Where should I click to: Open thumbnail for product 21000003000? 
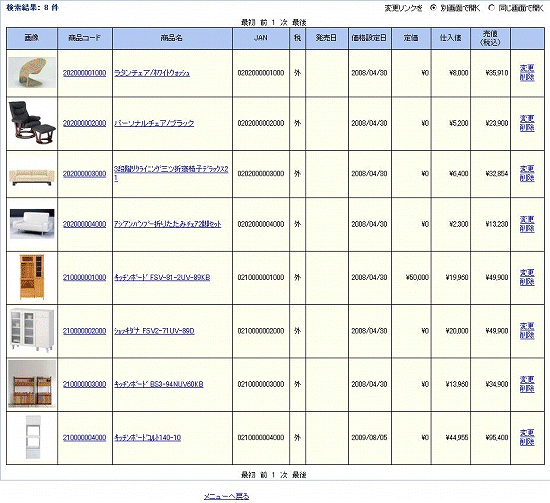click(32, 384)
